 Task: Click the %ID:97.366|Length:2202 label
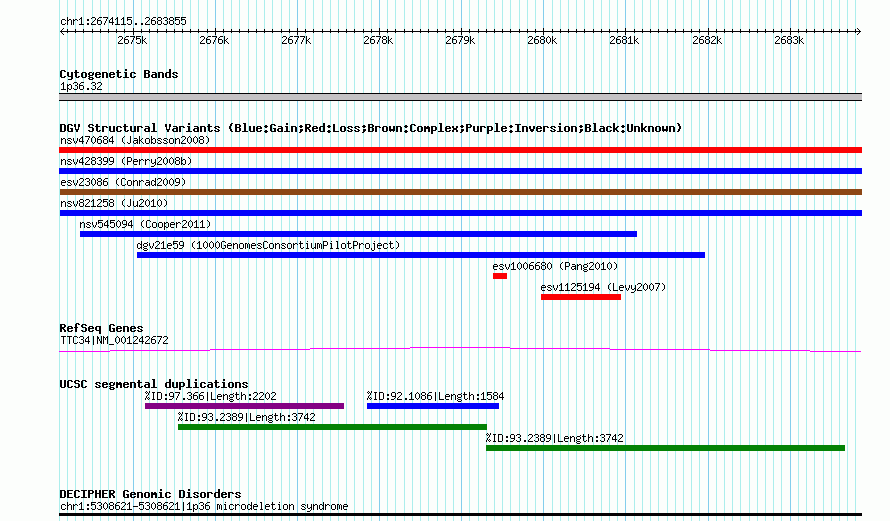(211, 396)
